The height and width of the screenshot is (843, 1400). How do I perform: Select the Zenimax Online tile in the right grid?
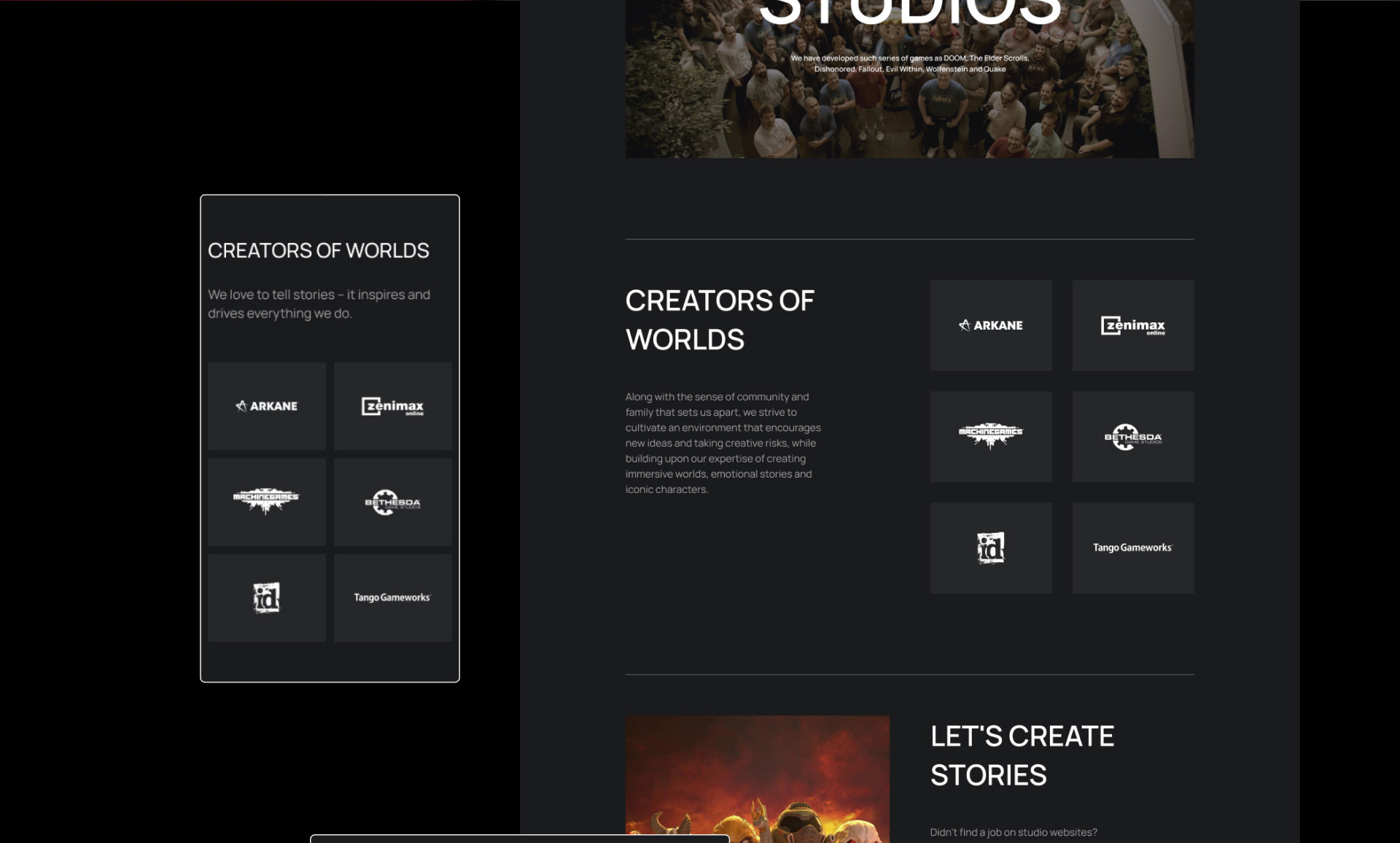(x=1132, y=325)
